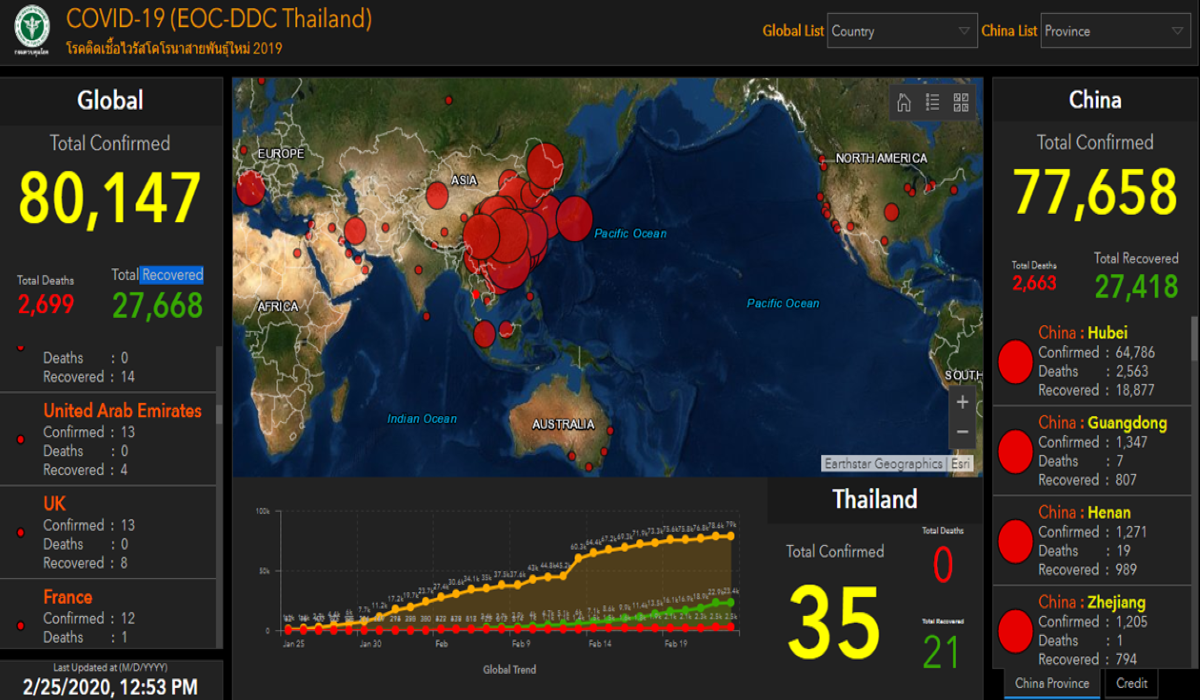Zoom out on the map
This screenshot has height=700, width=1200.
tap(962, 432)
